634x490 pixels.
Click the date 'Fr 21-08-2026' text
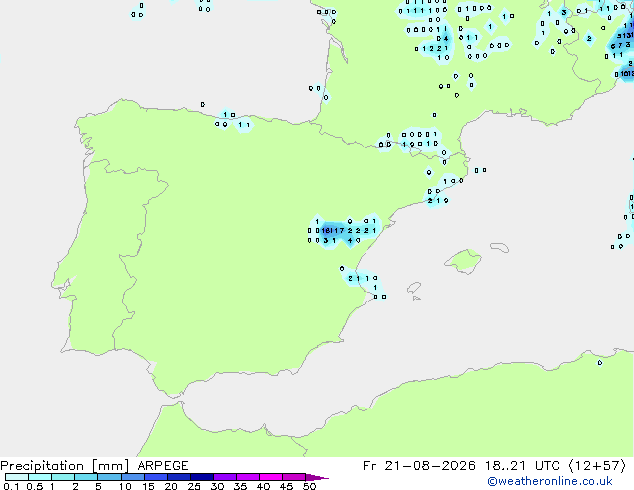[x=419, y=466]
